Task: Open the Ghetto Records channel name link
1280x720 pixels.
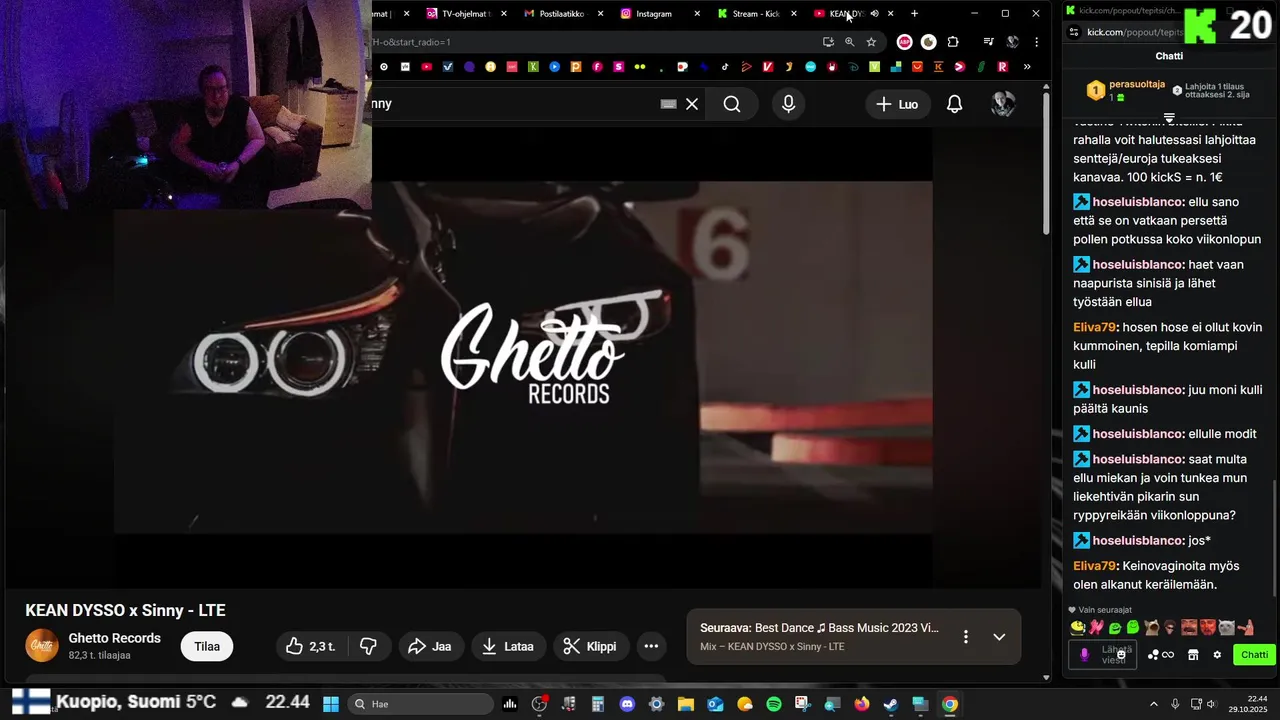Action: coord(114,638)
